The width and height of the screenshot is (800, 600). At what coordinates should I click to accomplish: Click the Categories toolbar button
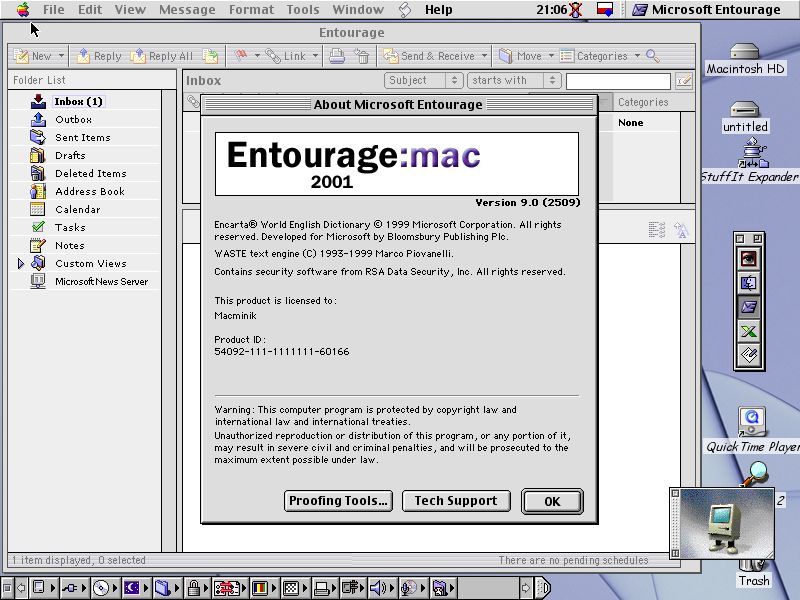[x=594, y=56]
